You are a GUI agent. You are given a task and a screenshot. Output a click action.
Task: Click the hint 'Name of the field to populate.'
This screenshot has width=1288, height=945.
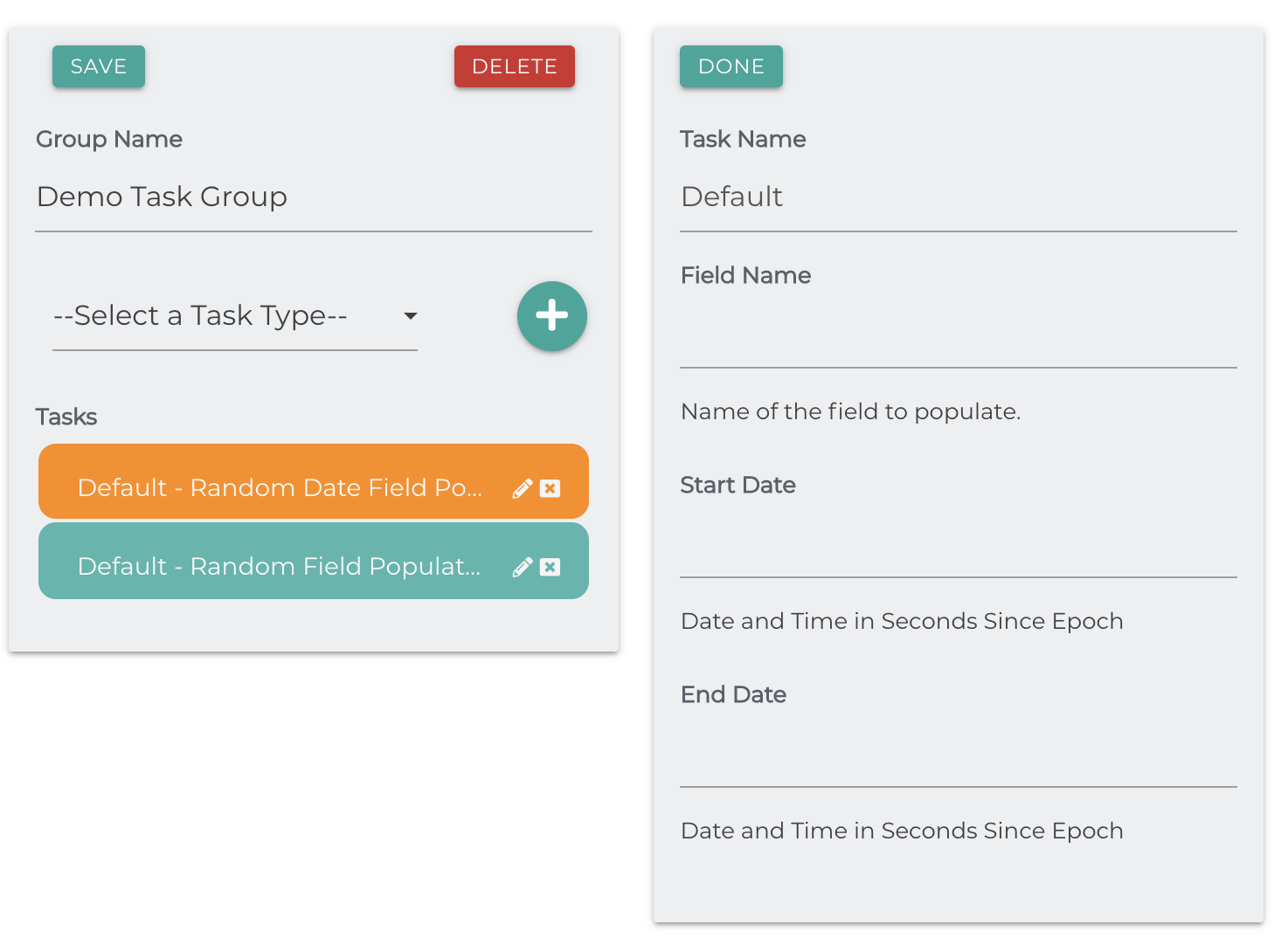850,411
